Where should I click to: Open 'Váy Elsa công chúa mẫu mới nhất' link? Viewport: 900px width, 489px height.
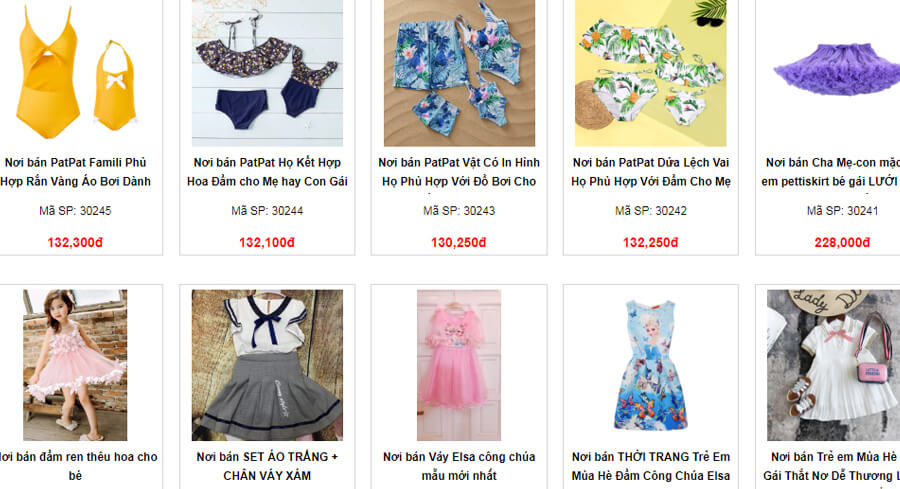click(459, 466)
